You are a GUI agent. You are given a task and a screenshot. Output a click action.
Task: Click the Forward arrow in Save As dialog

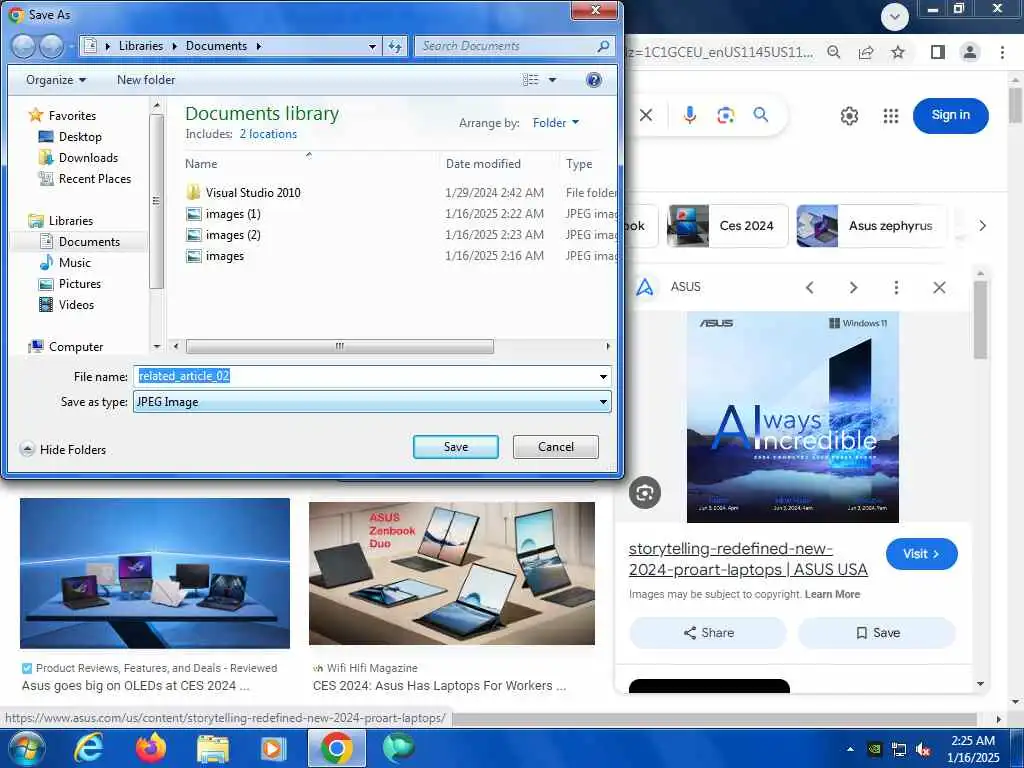point(52,46)
